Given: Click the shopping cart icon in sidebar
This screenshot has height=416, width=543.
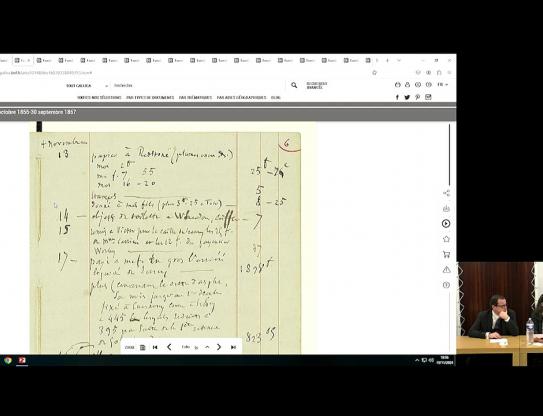Looking at the screenshot, I should click(x=446, y=254).
